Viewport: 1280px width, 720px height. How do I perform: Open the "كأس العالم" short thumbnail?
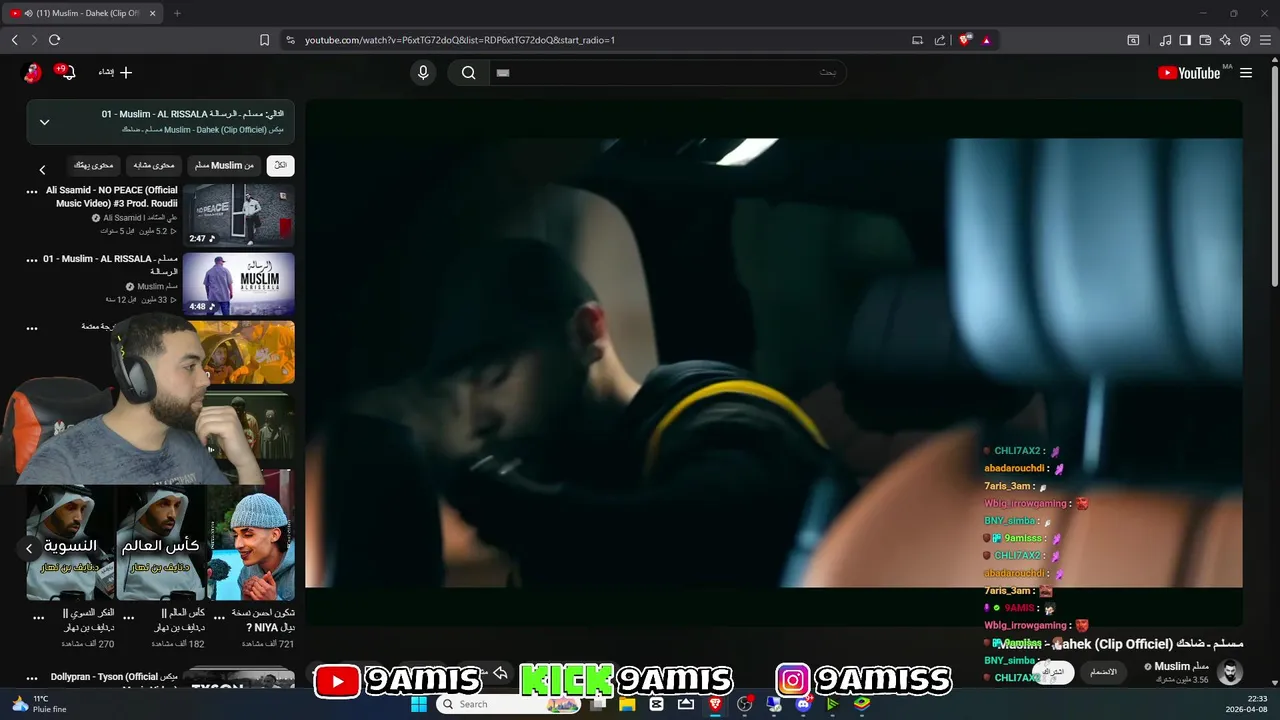[160, 543]
